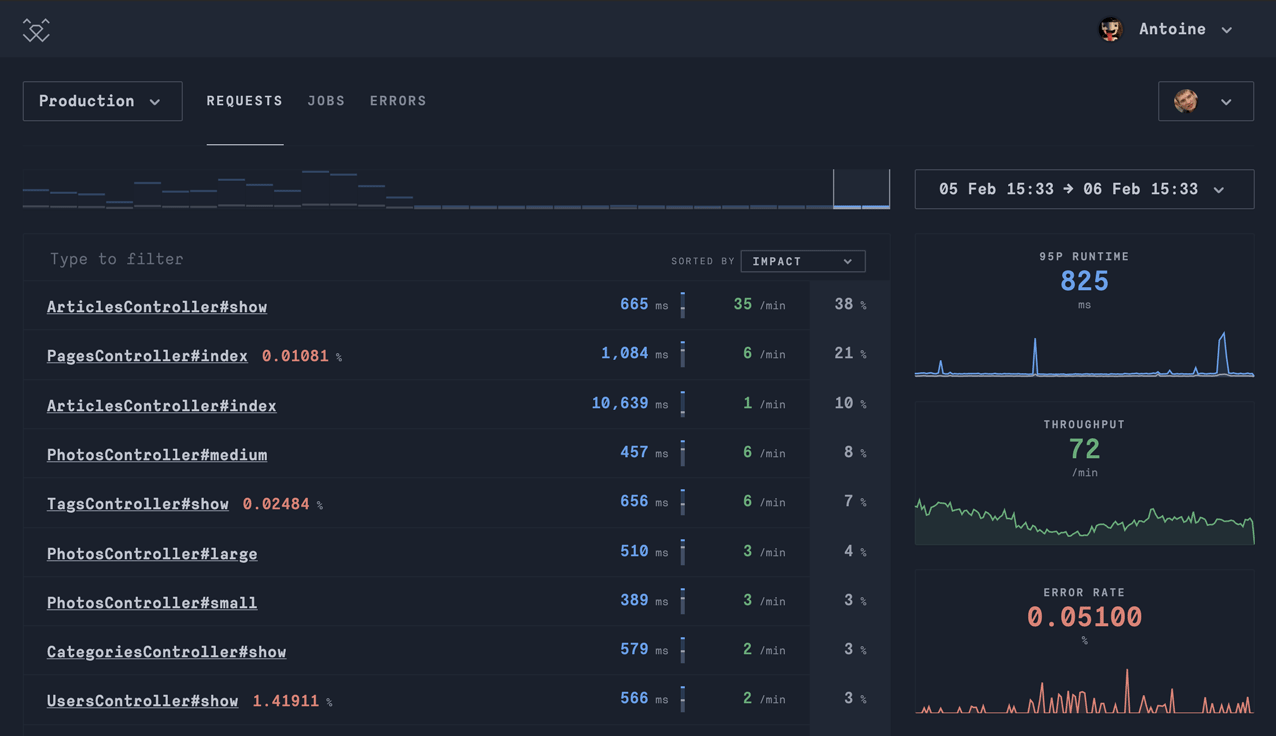Viewport: 1276px width, 736px height.
Task: Click the 35 /min throughput value
Action: (x=759, y=304)
